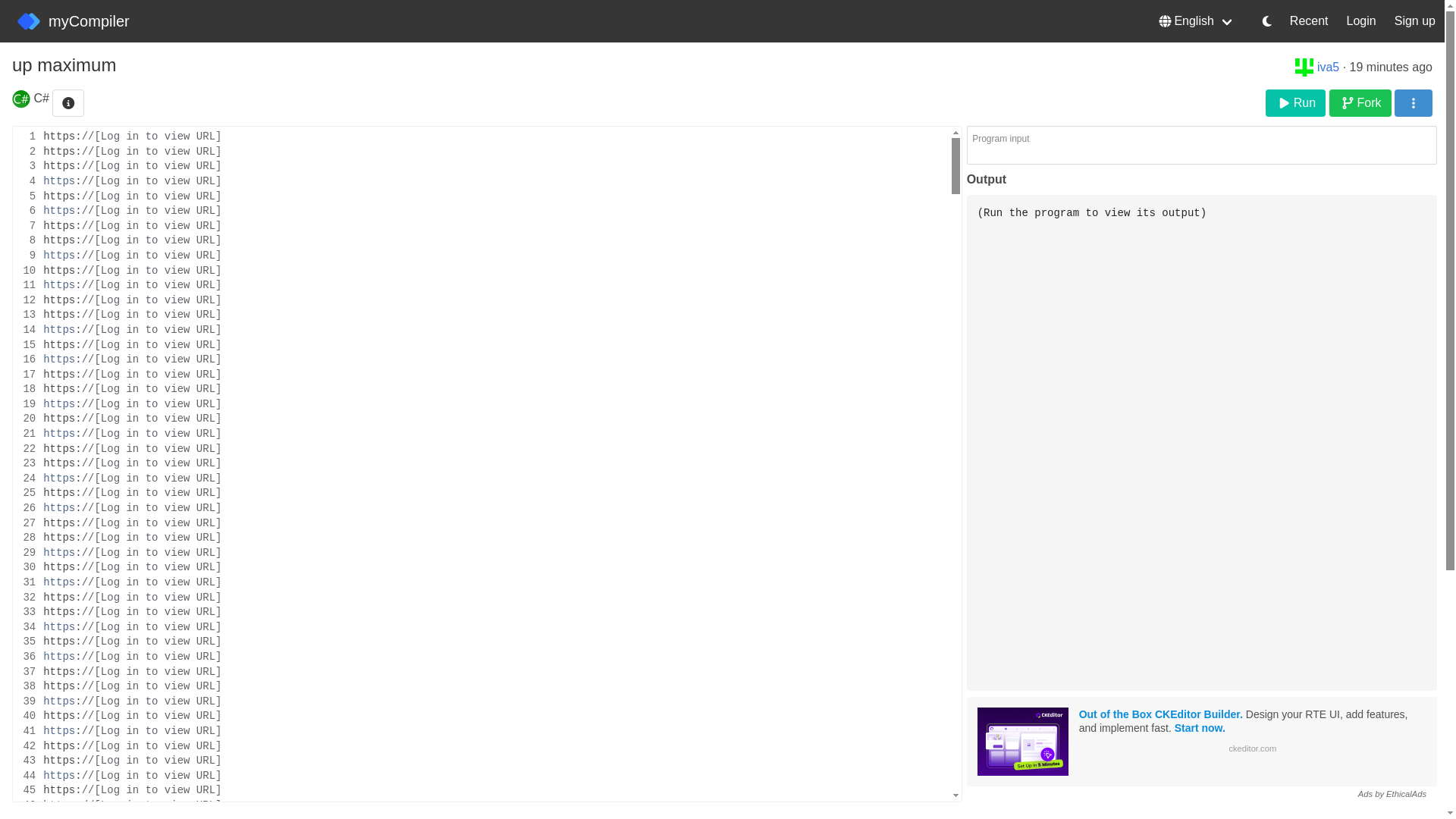Click the up maximum title

(x=64, y=65)
